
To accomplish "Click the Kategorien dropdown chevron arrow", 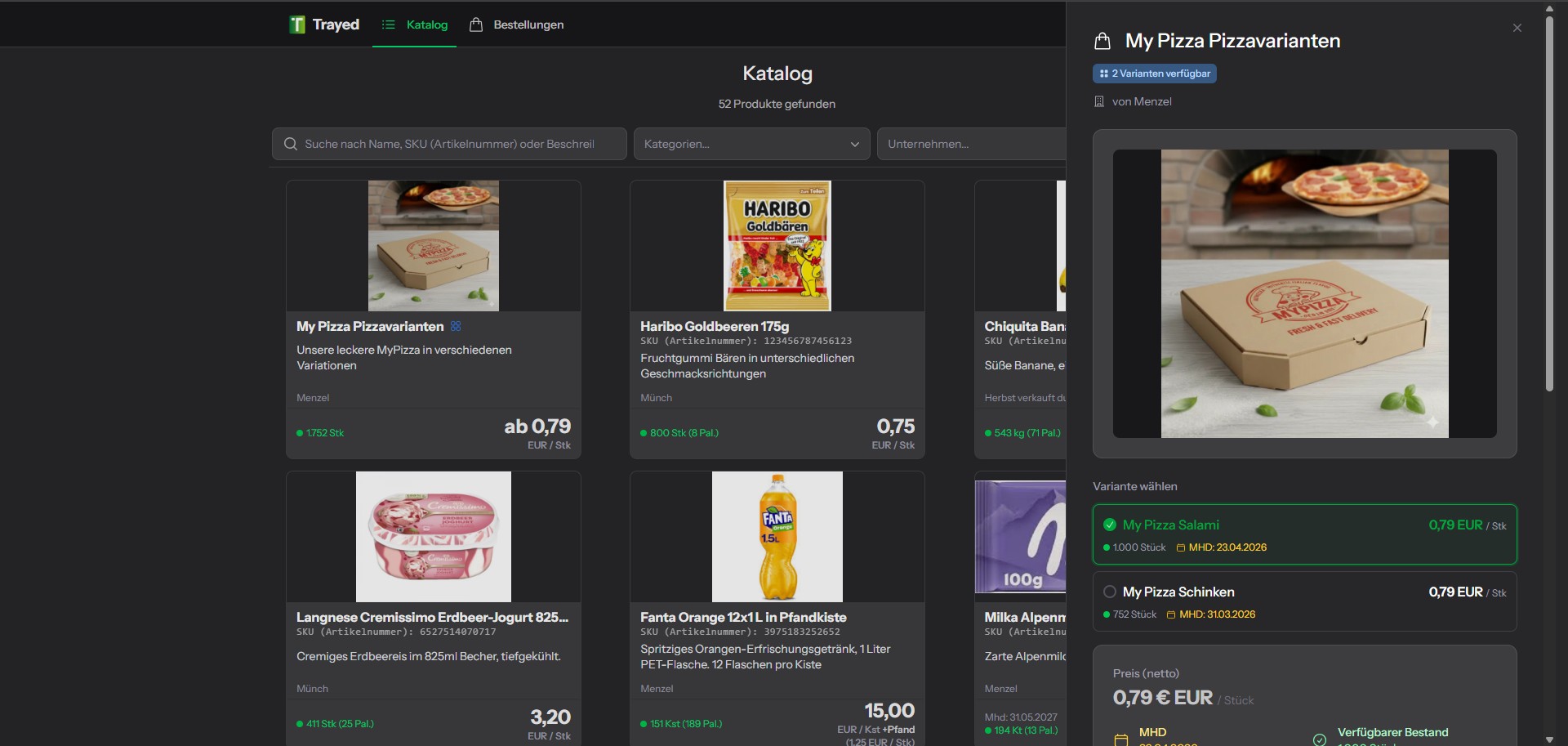I will pos(854,144).
